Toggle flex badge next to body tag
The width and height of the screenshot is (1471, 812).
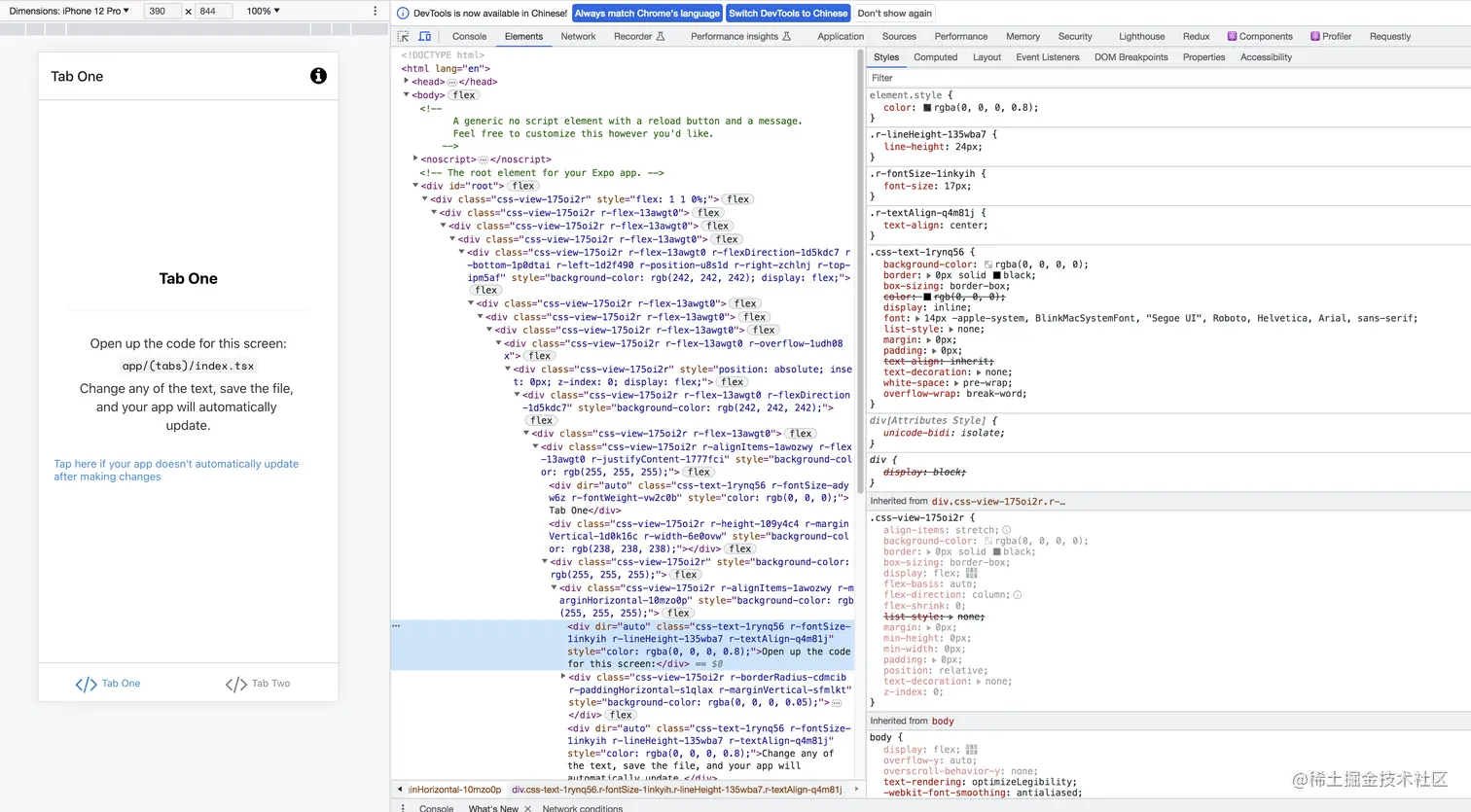click(464, 95)
